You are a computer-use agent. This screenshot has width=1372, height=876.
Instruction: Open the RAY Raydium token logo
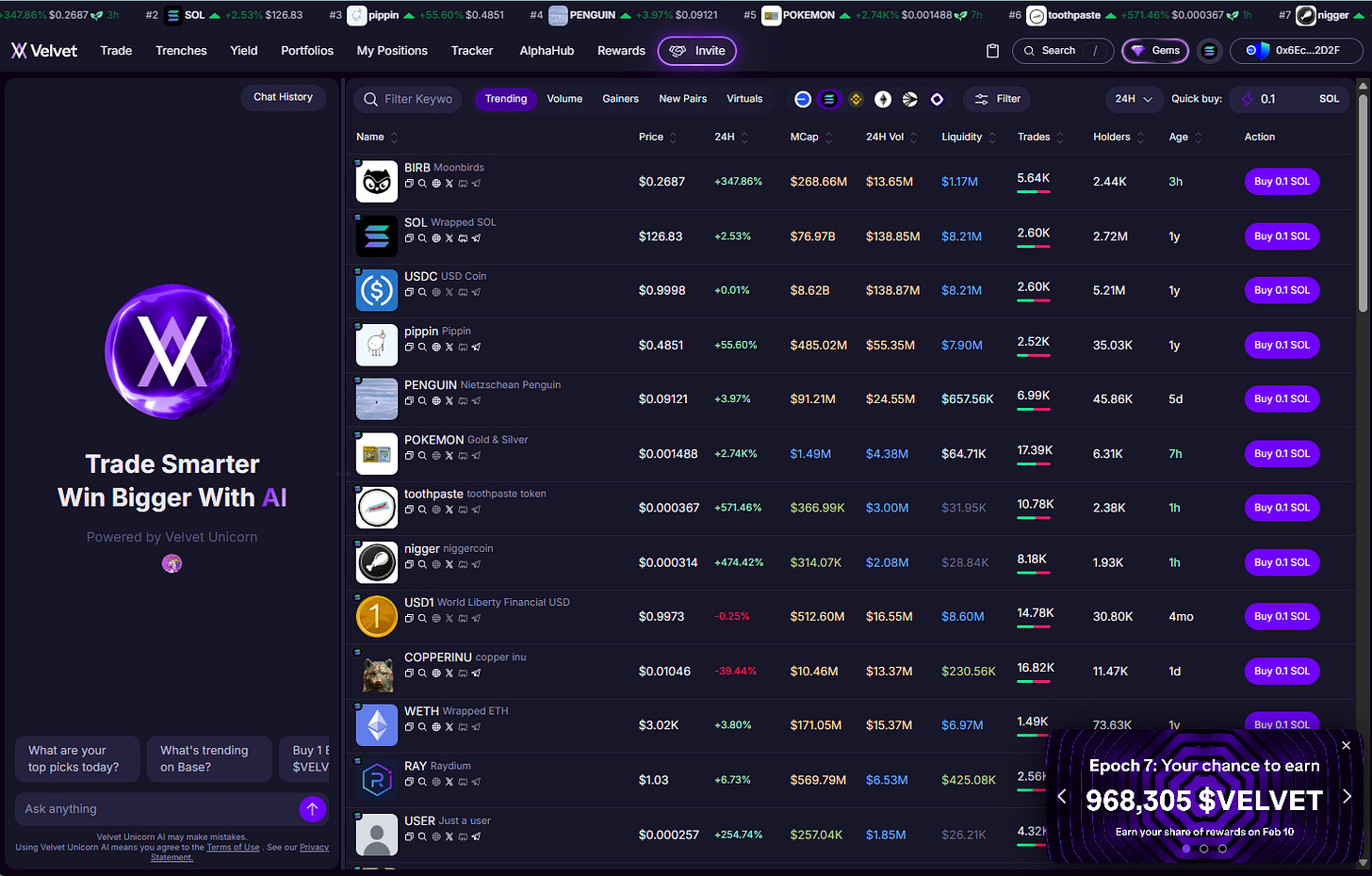[x=377, y=780]
